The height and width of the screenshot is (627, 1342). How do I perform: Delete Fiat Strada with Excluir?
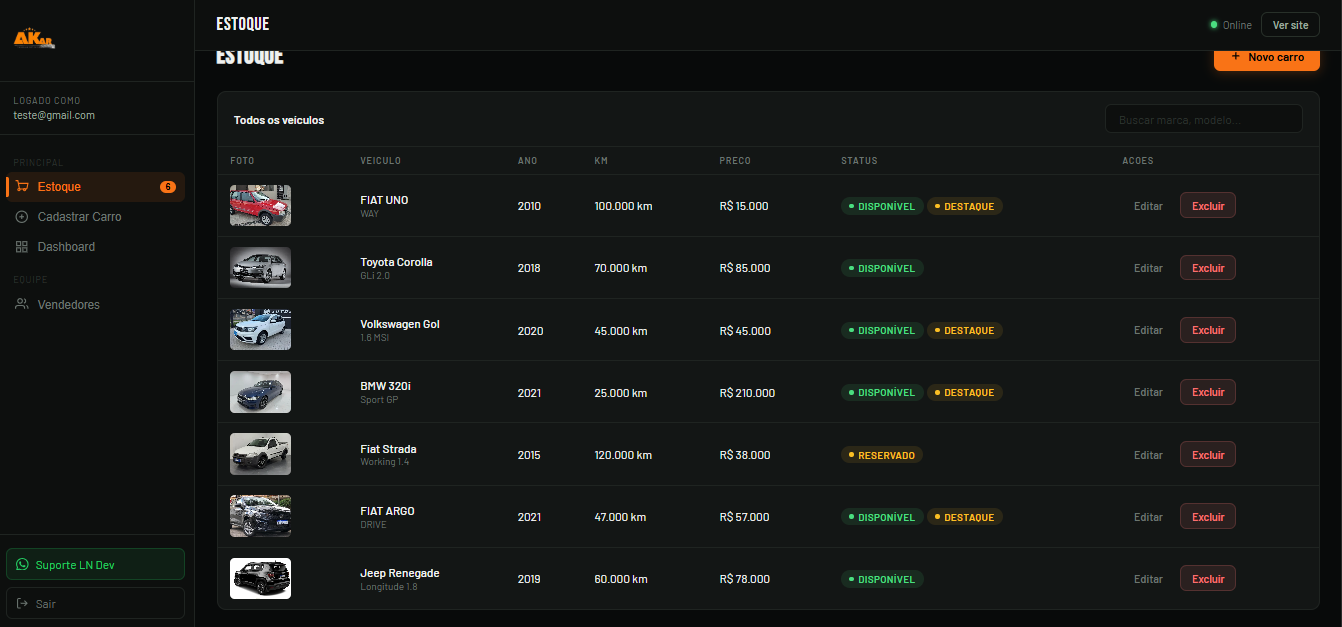(x=1208, y=454)
